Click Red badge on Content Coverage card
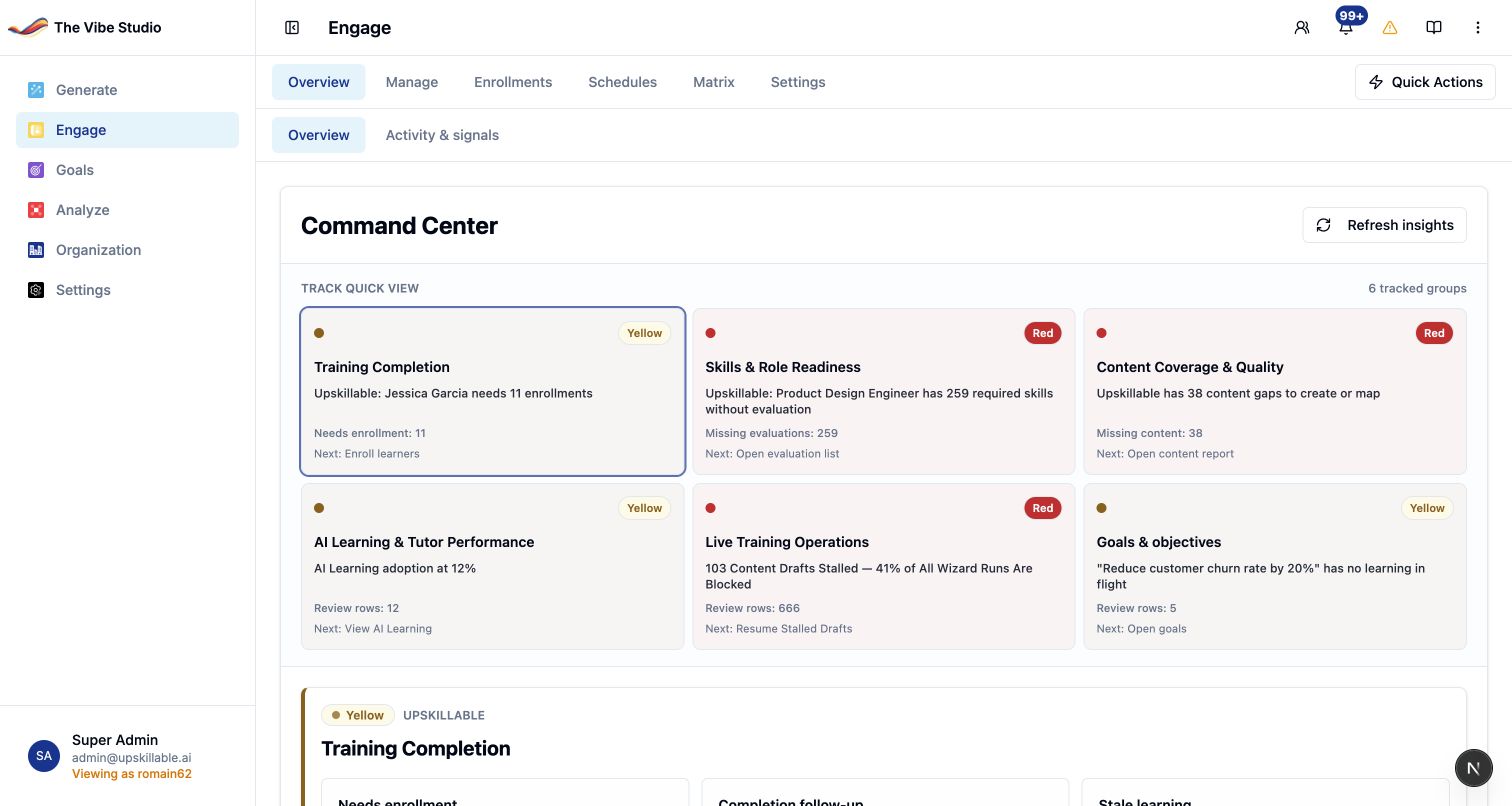The image size is (1512, 806). coord(1434,333)
